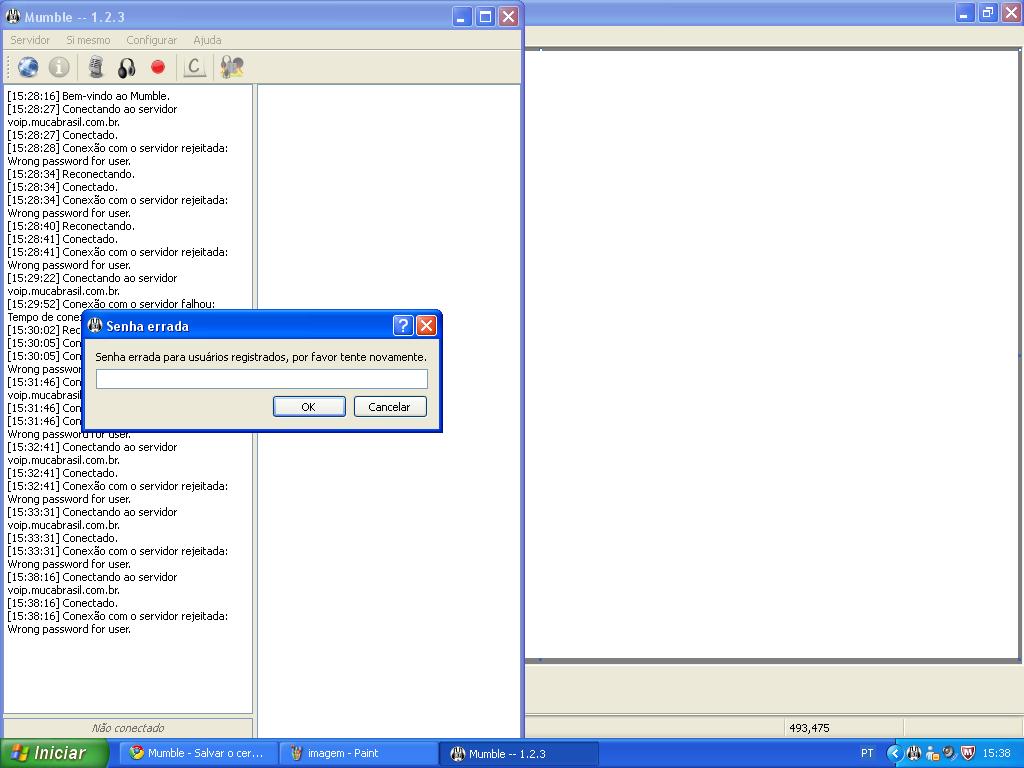Click the dialog's question mark help button
Viewport: 1024px width, 768px height.
coord(402,326)
